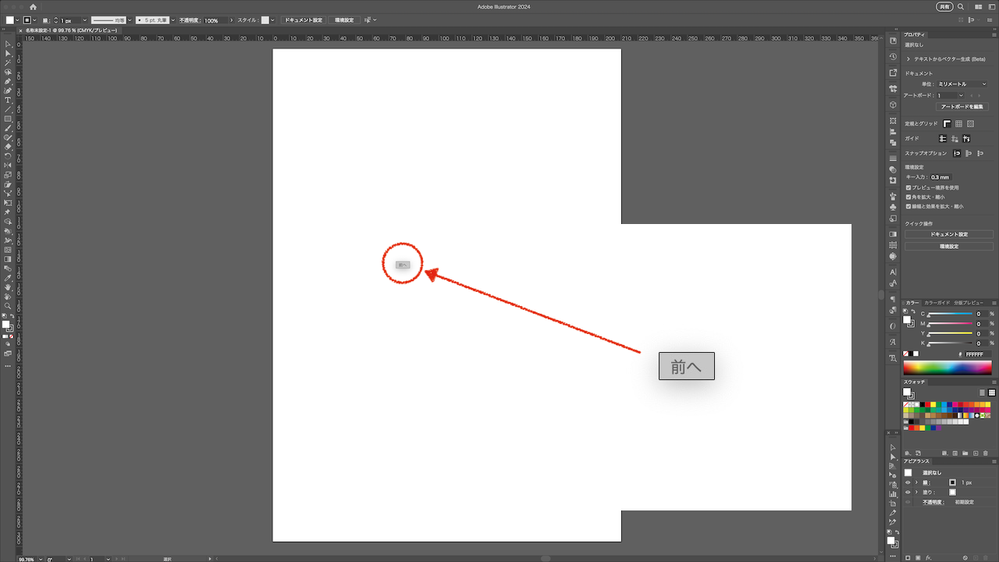Click the delete swatch trash icon
The height and width of the screenshot is (562, 999).
tap(986, 453)
